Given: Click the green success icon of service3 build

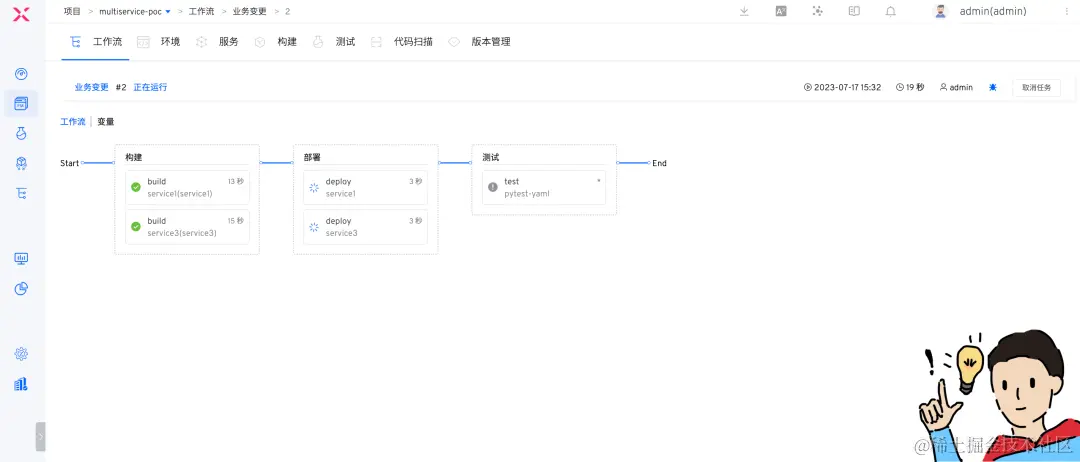Looking at the screenshot, I should point(136,227).
